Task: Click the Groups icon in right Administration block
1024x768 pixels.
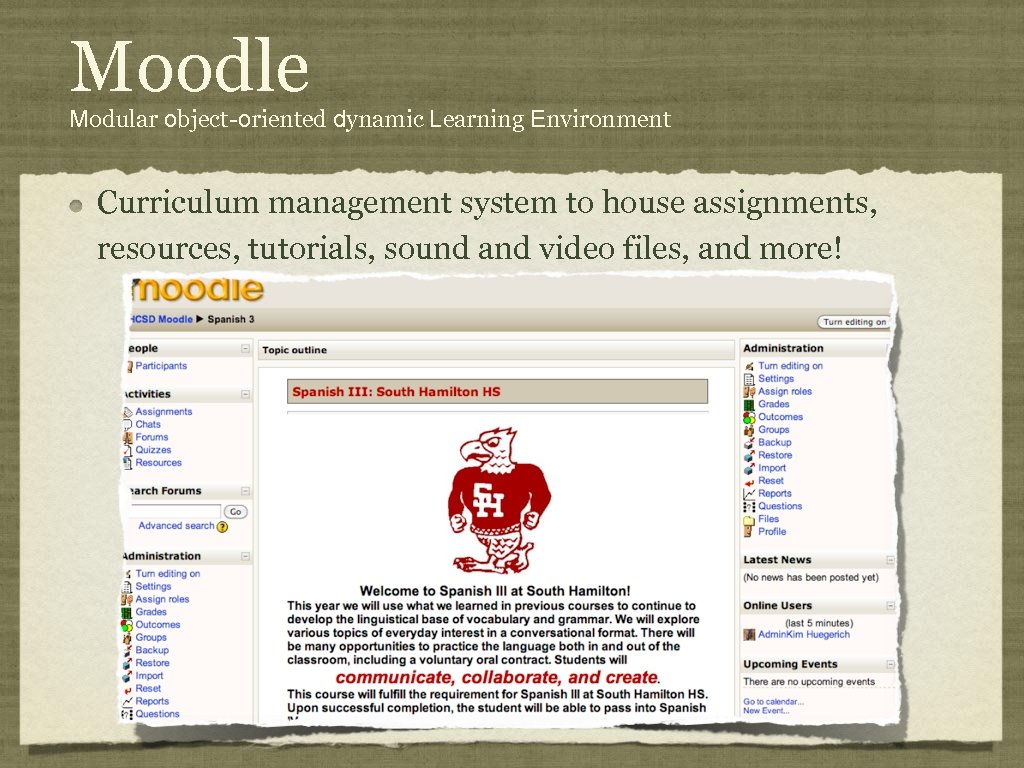Action: [x=749, y=430]
